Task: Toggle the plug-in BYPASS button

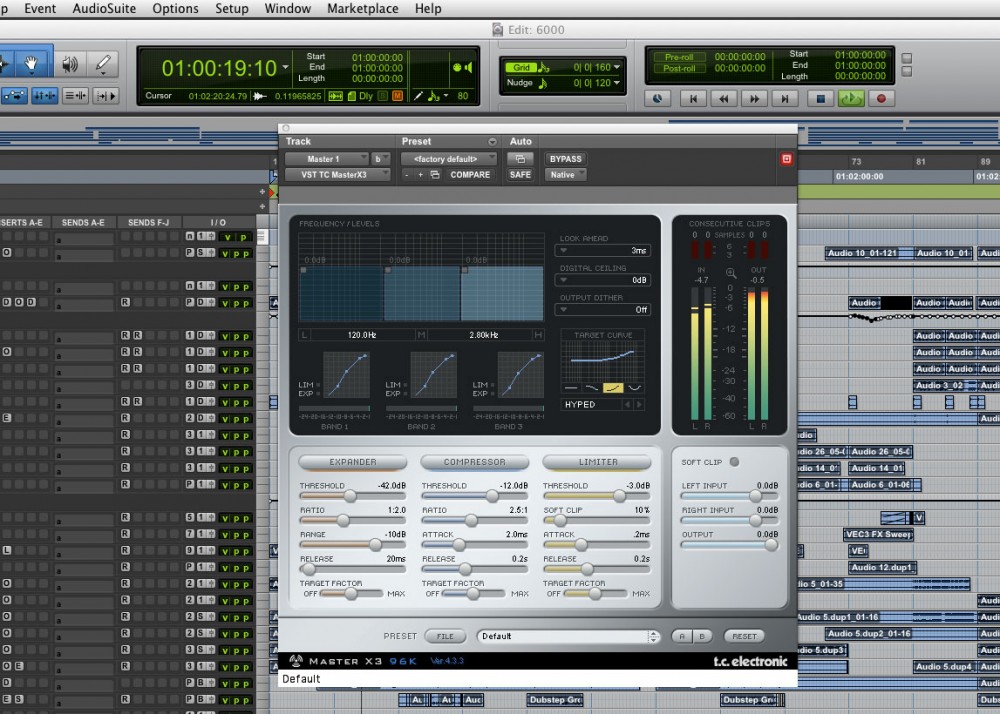Action: pos(565,159)
